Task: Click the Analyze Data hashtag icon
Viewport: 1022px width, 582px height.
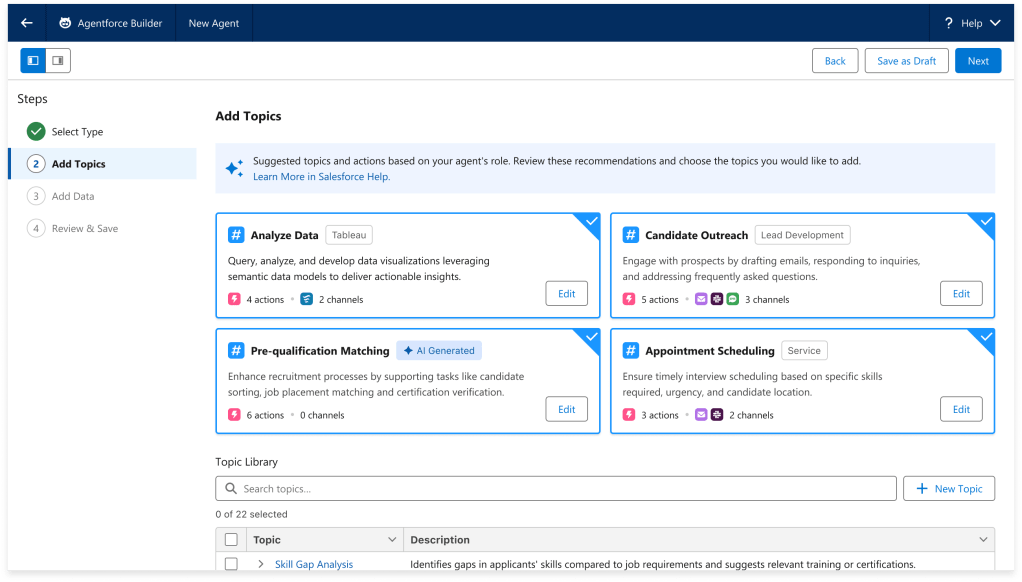Action: (x=236, y=235)
